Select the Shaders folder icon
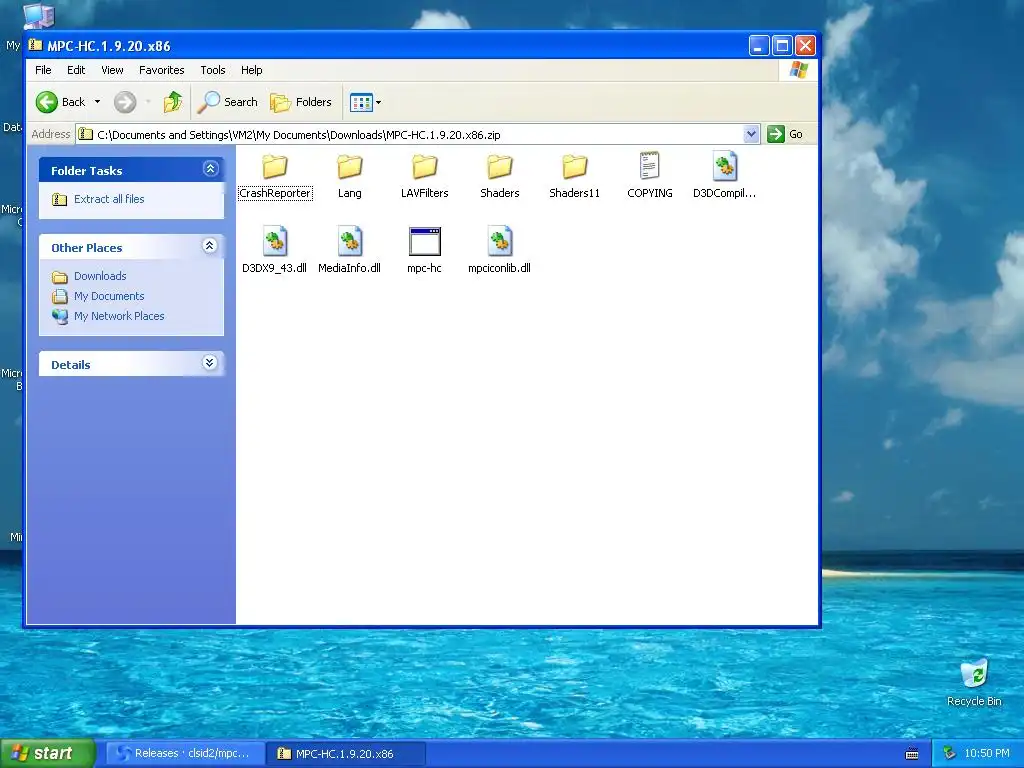Image resolution: width=1024 pixels, height=768 pixels. tap(500, 167)
